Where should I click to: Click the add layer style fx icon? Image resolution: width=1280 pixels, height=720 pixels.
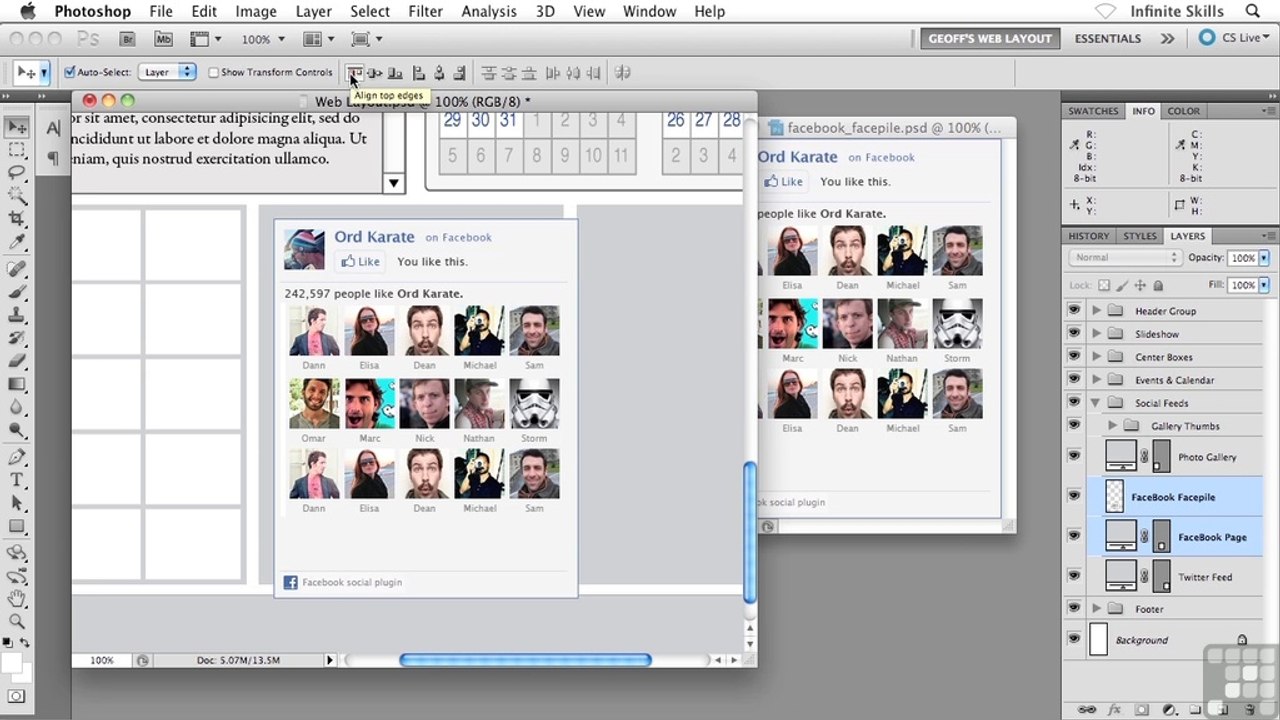click(x=1115, y=710)
